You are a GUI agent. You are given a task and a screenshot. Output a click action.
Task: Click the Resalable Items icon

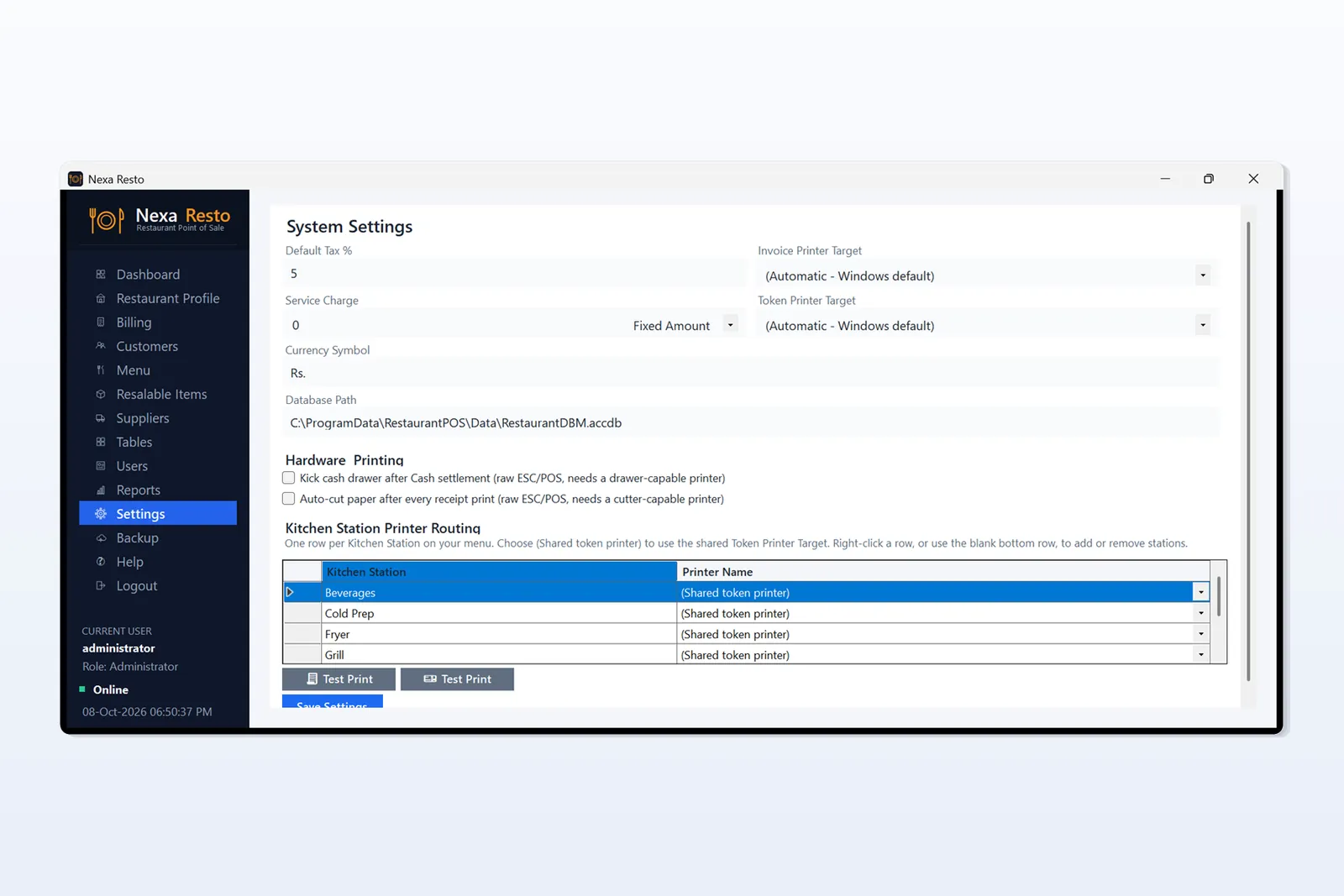pos(101,395)
